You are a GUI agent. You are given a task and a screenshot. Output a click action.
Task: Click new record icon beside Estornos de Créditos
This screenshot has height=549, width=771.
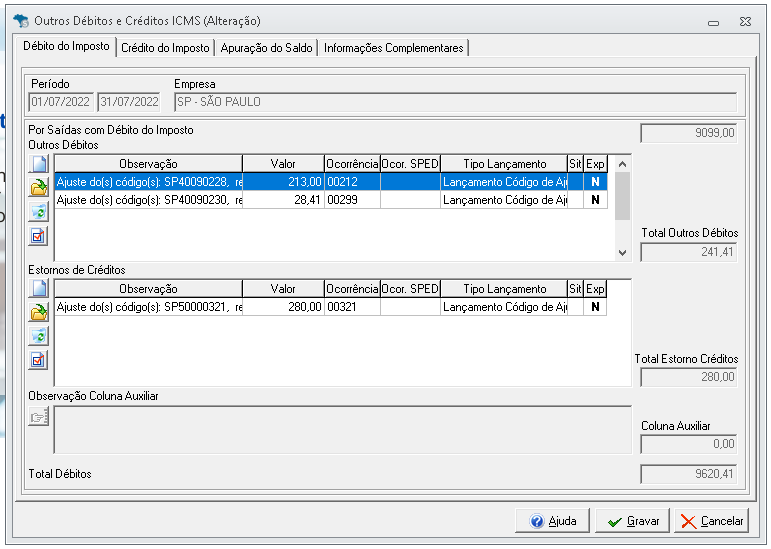39,288
